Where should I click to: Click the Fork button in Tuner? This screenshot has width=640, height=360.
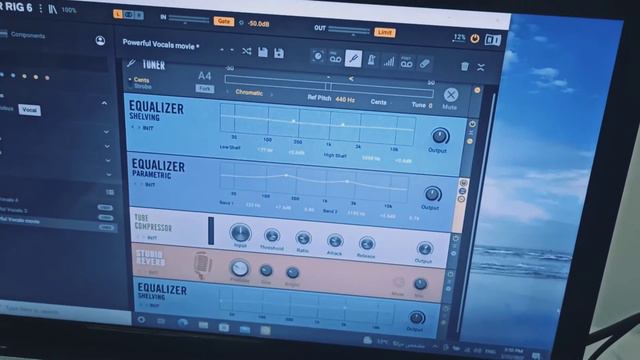204,88
